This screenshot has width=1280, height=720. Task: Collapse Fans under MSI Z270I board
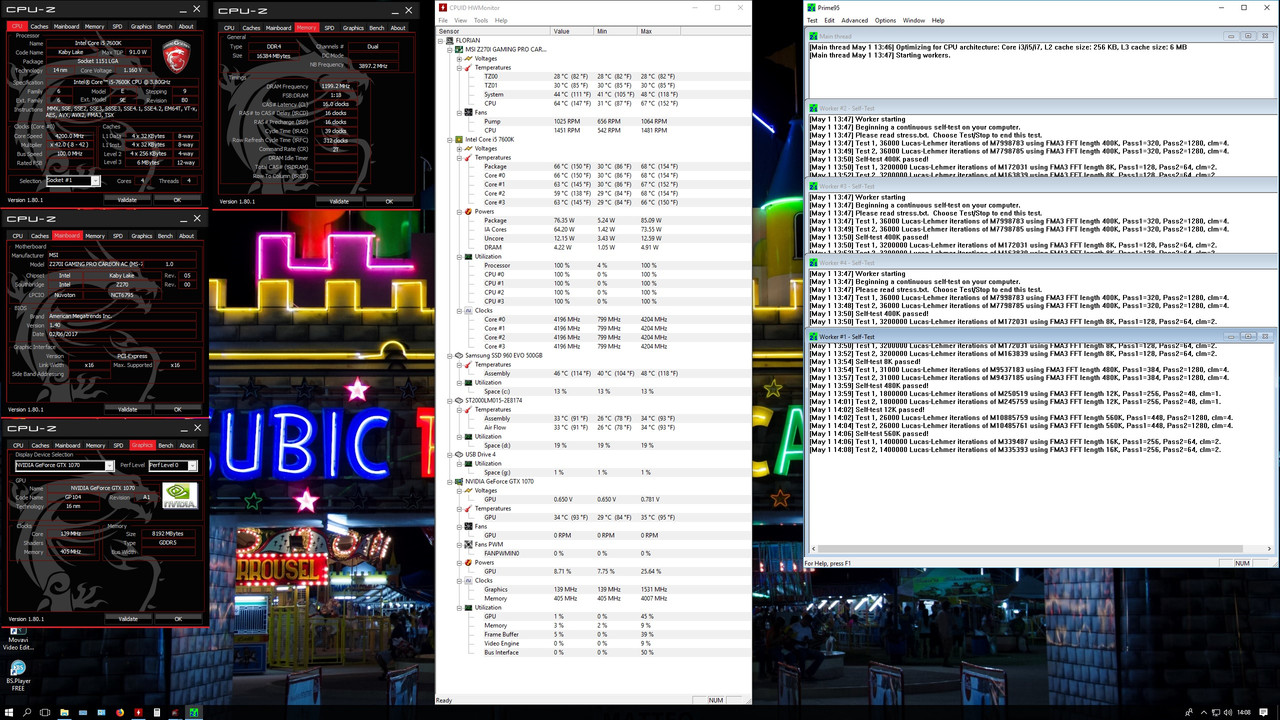click(459, 112)
